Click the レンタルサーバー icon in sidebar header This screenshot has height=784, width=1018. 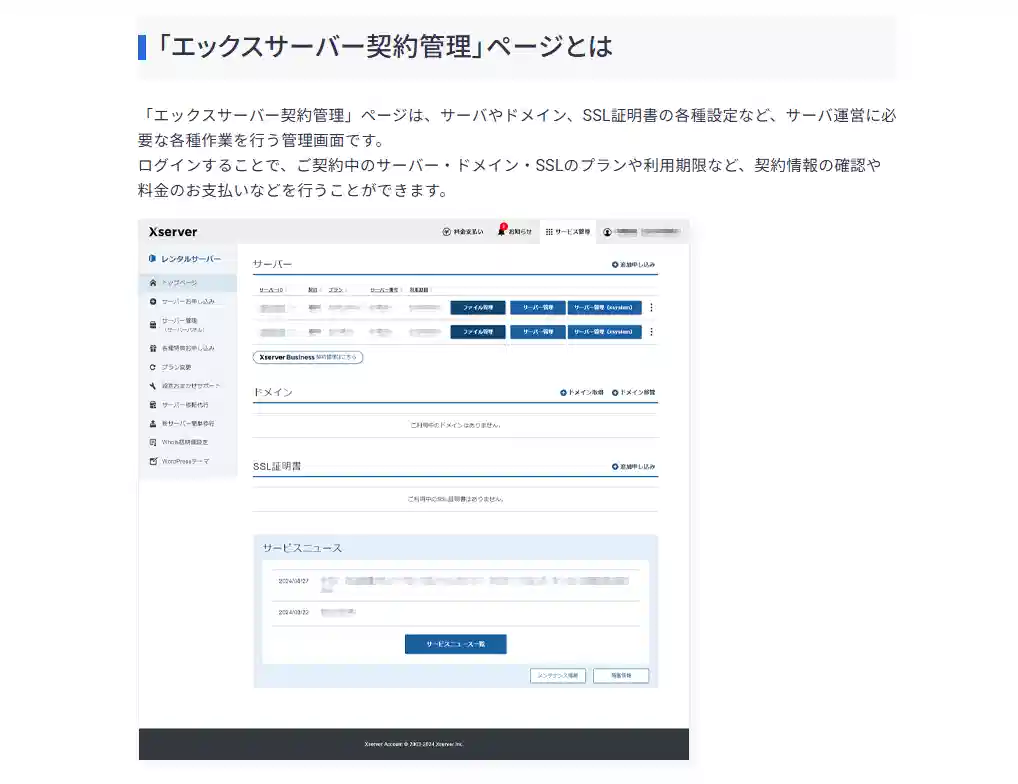(x=152, y=258)
